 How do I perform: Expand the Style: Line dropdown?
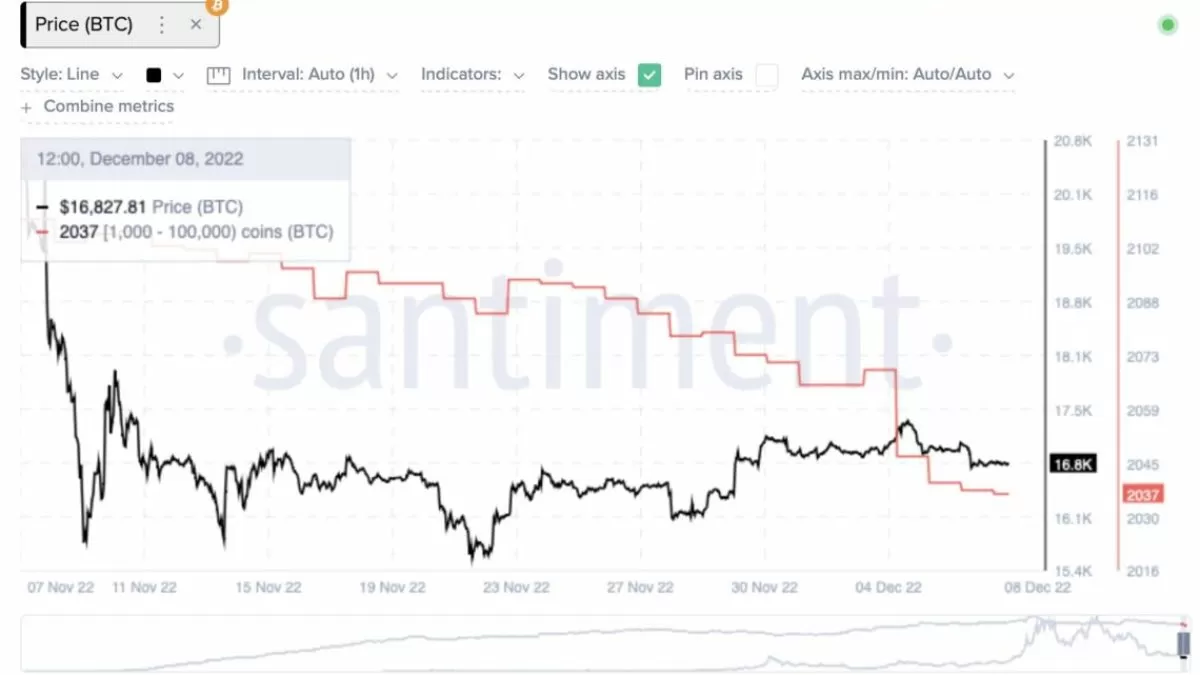[x=71, y=74]
